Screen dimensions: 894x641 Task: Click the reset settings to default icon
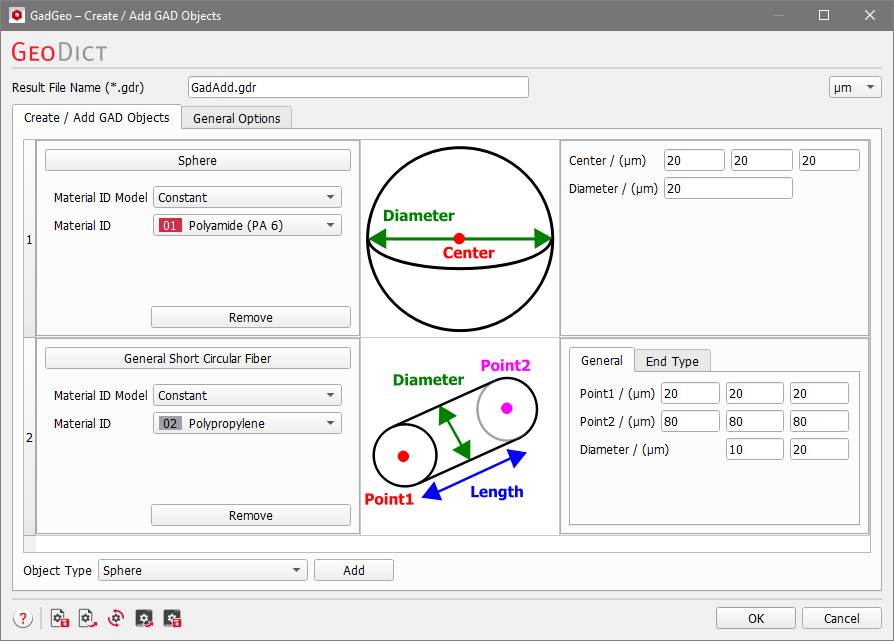116,618
